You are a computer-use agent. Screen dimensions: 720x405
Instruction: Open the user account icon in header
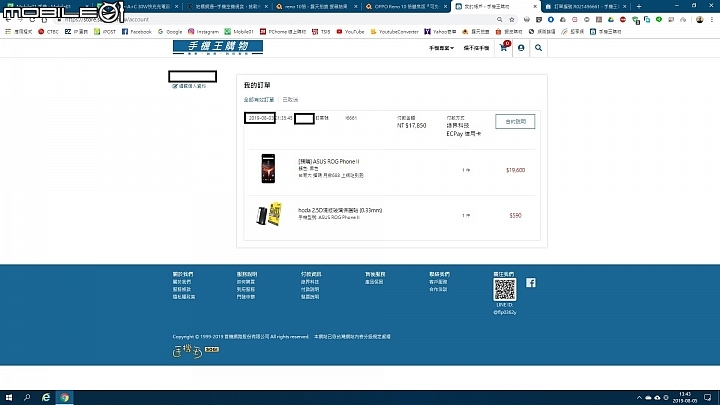point(521,48)
